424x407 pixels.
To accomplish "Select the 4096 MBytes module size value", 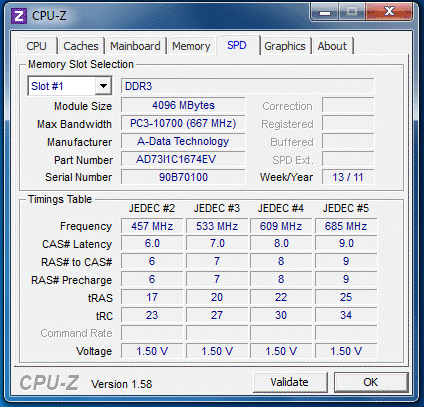I will click(x=183, y=105).
